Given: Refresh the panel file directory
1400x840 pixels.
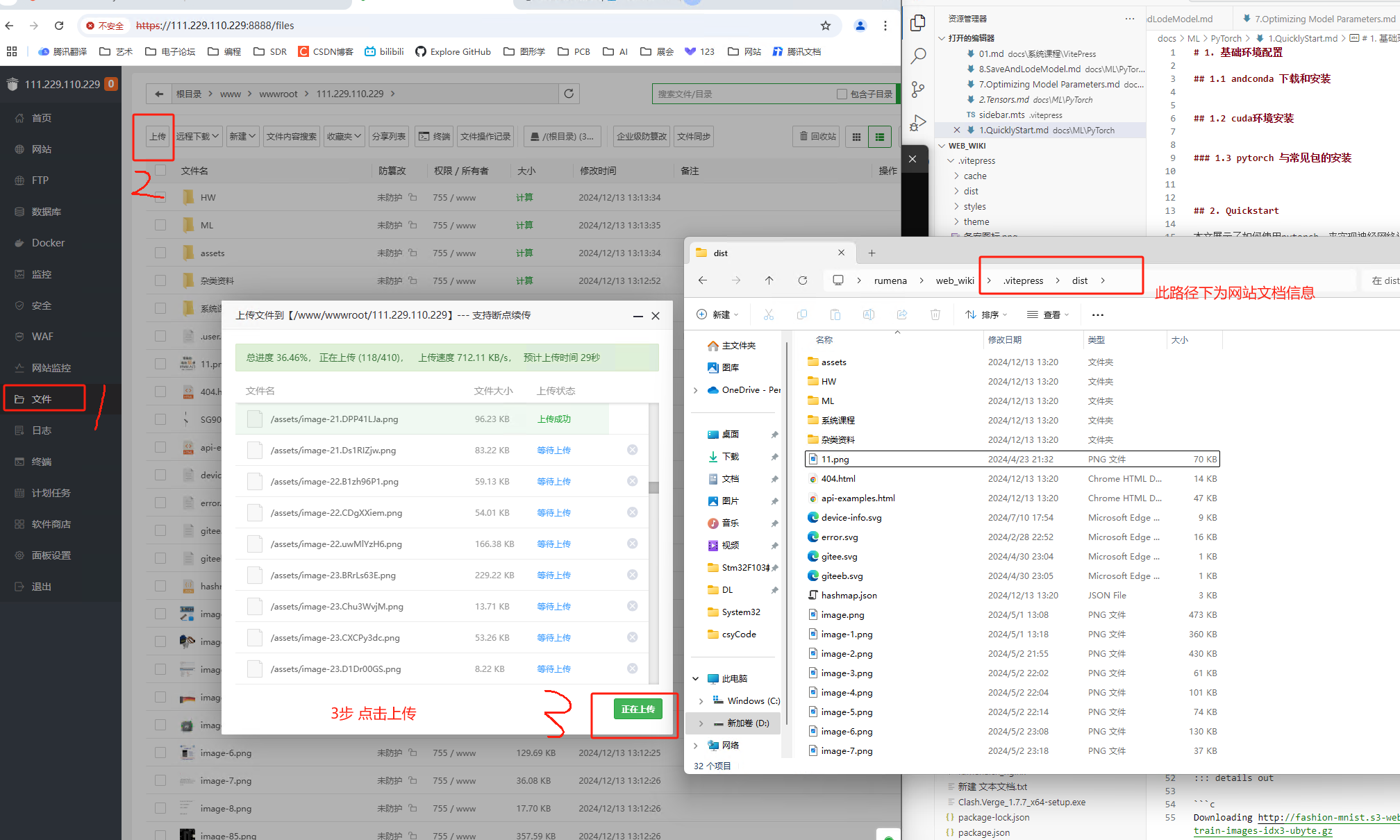Looking at the screenshot, I should pyautogui.click(x=569, y=94).
